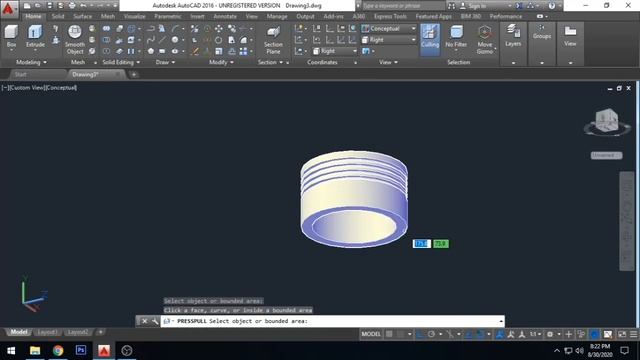Image resolution: width=640 pixels, height=360 pixels.
Task: Open the Section Plane tool
Action: [x=273, y=40]
